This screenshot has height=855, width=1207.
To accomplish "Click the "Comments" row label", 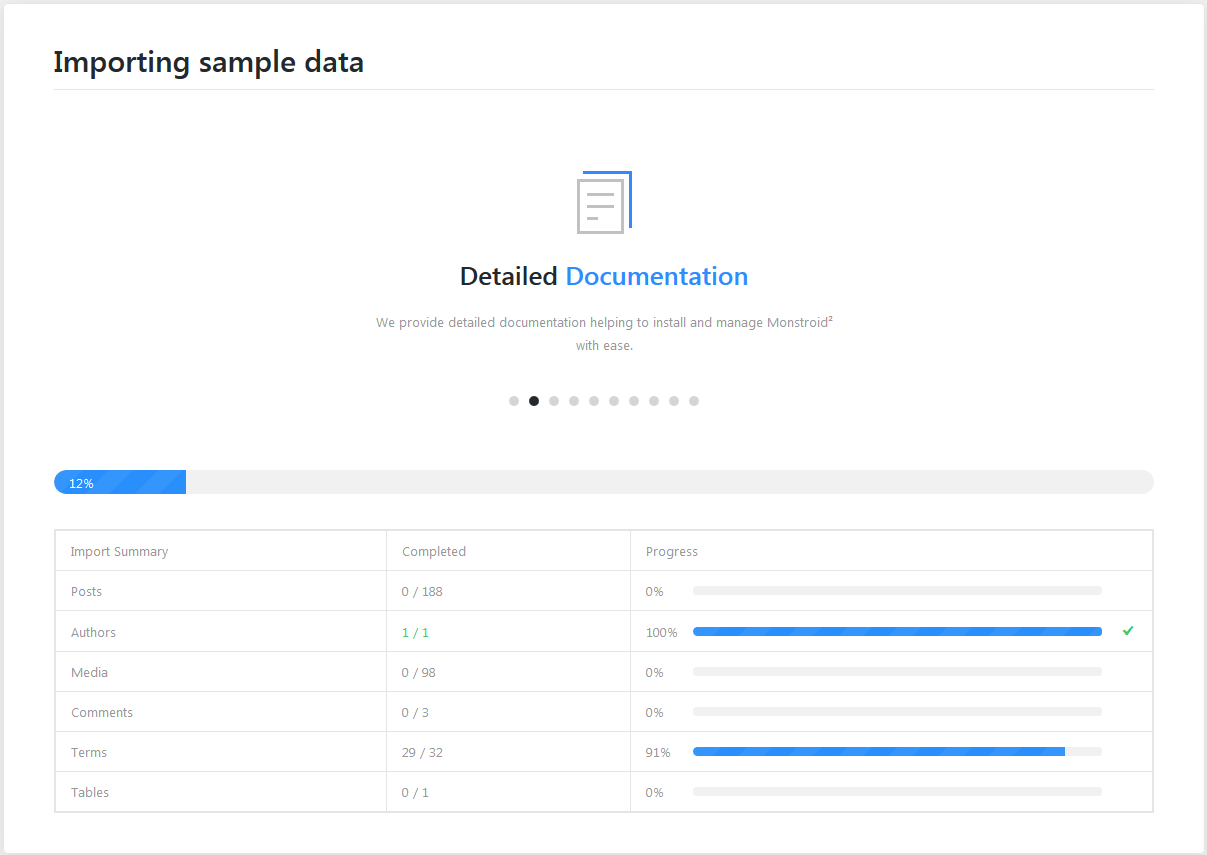I will click(102, 712).
